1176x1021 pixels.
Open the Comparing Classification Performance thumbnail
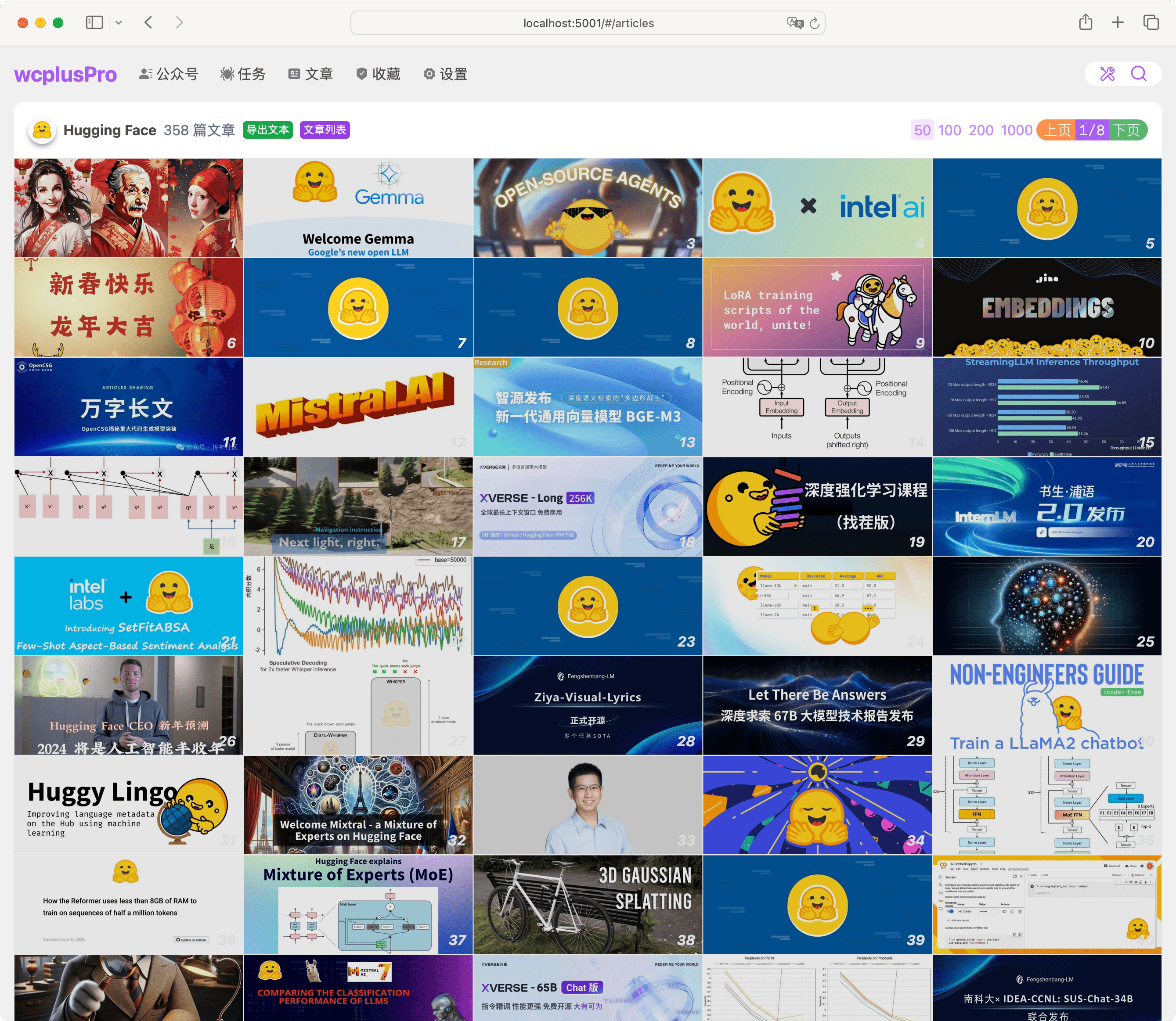pos(358,988)
